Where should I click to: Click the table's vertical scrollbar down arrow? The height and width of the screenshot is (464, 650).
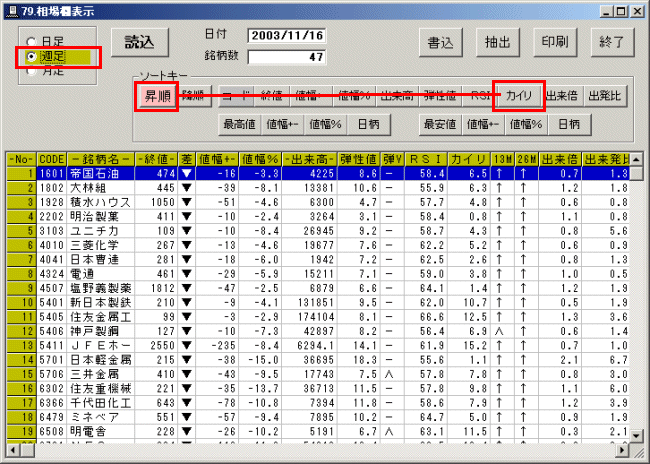point(636,436)
